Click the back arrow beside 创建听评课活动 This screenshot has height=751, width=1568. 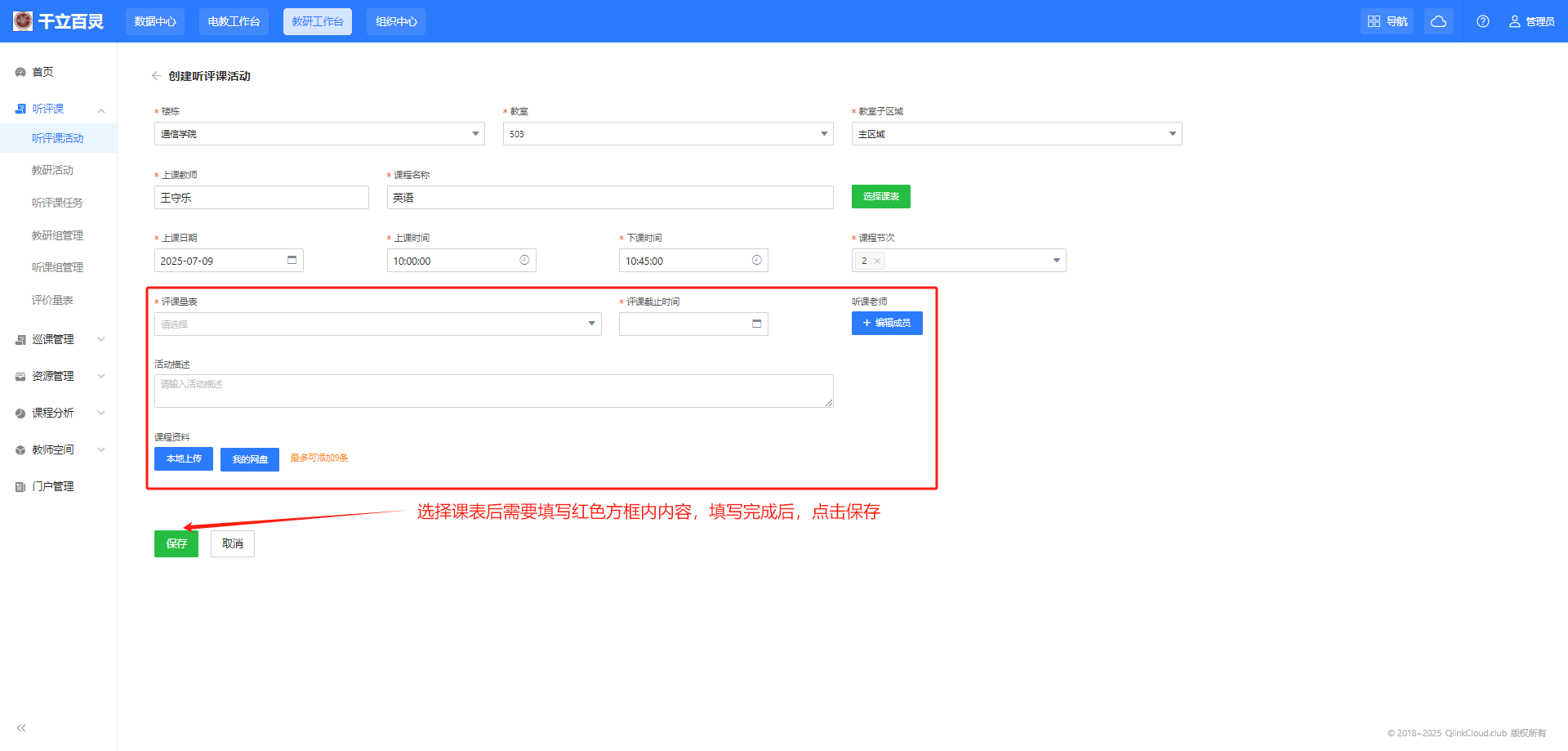click(x=156, y=76)
